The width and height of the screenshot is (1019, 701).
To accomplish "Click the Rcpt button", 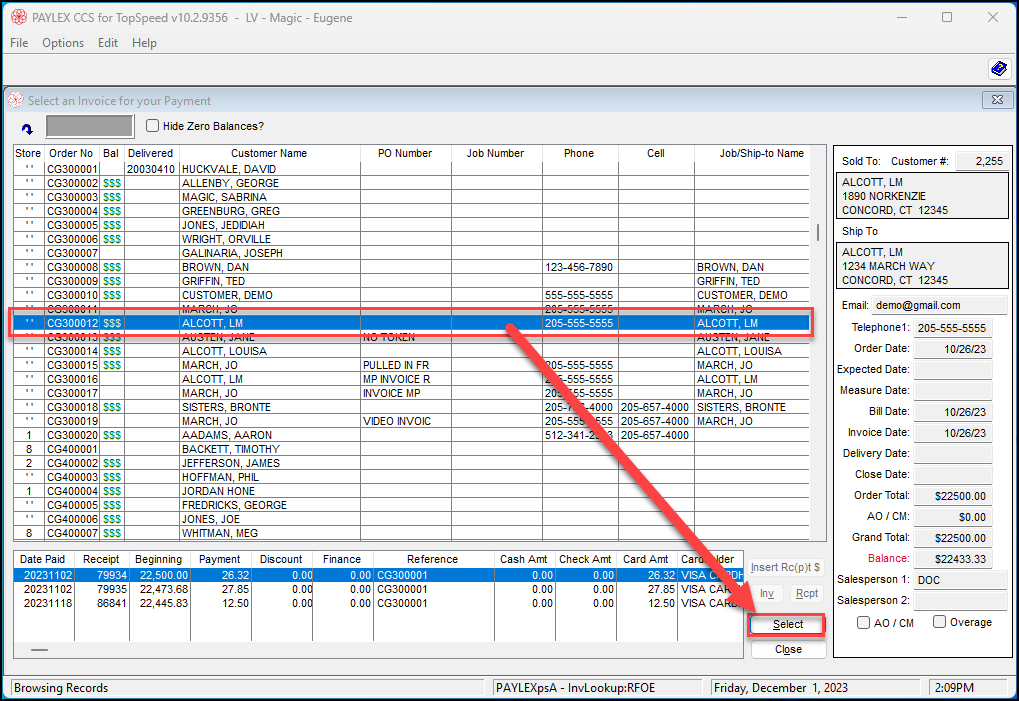I will [806, 593].
